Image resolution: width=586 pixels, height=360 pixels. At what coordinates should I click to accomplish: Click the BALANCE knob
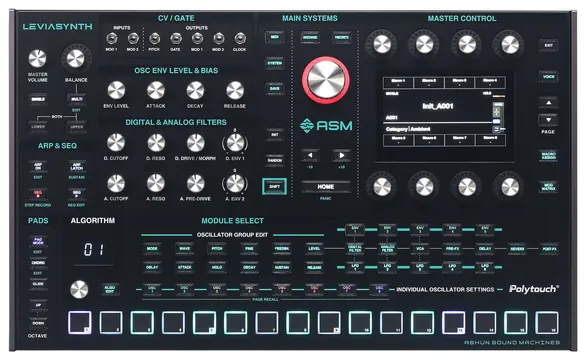click(76, 58)
